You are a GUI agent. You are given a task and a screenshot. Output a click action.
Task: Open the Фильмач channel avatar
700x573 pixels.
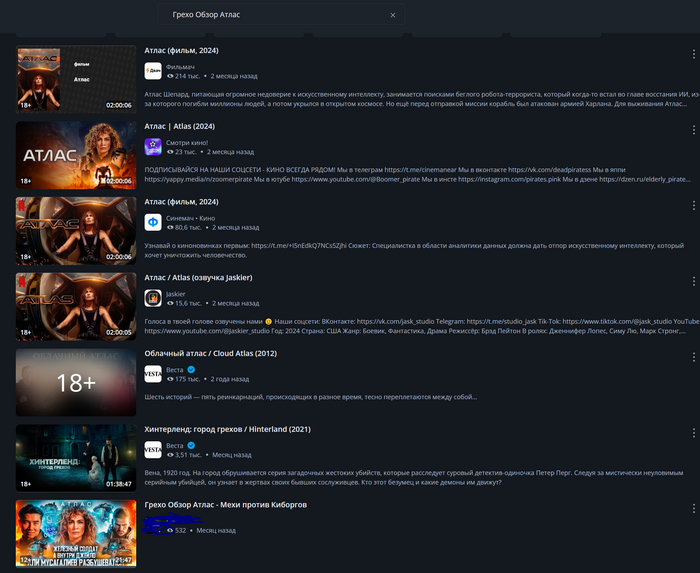153,71
